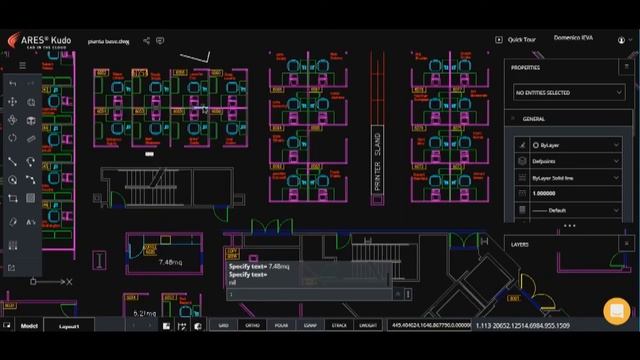Screen dimensions: 640x360
Task: Click the 7.48mq text in the drawing
Action: [x=170, y=262]
